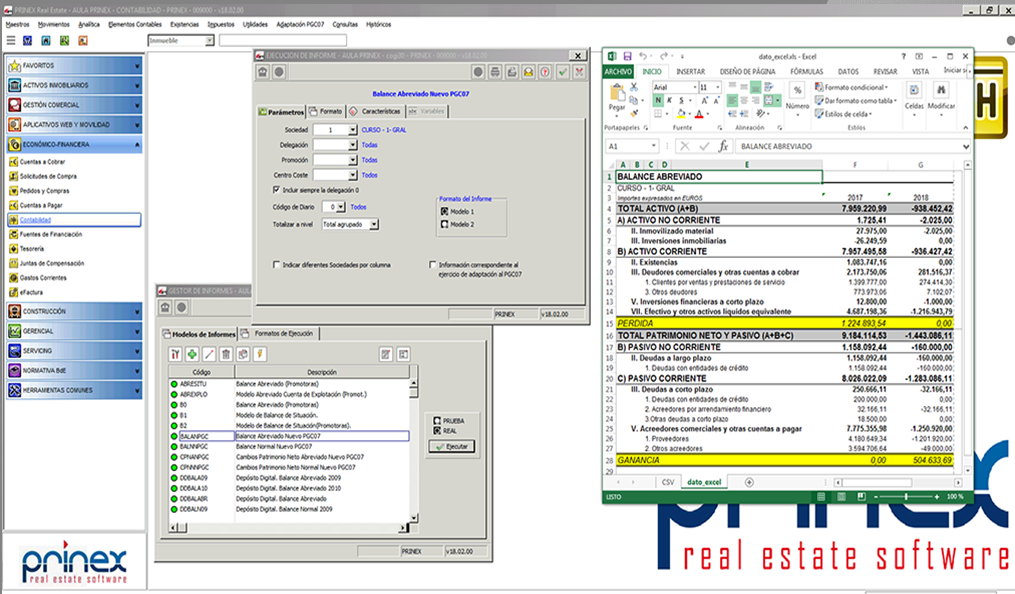Check Indicar diferentes Sociedades por columna
Screen dimensions: 1015x594
[x=276, y=264]
